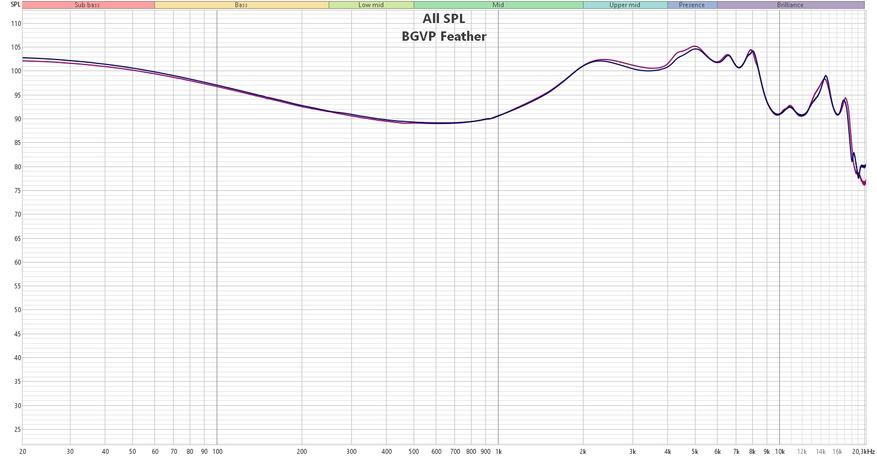Screen dimensions: 877x458
Task: Click the 700 frequency axis label
Action: [455, 451]
